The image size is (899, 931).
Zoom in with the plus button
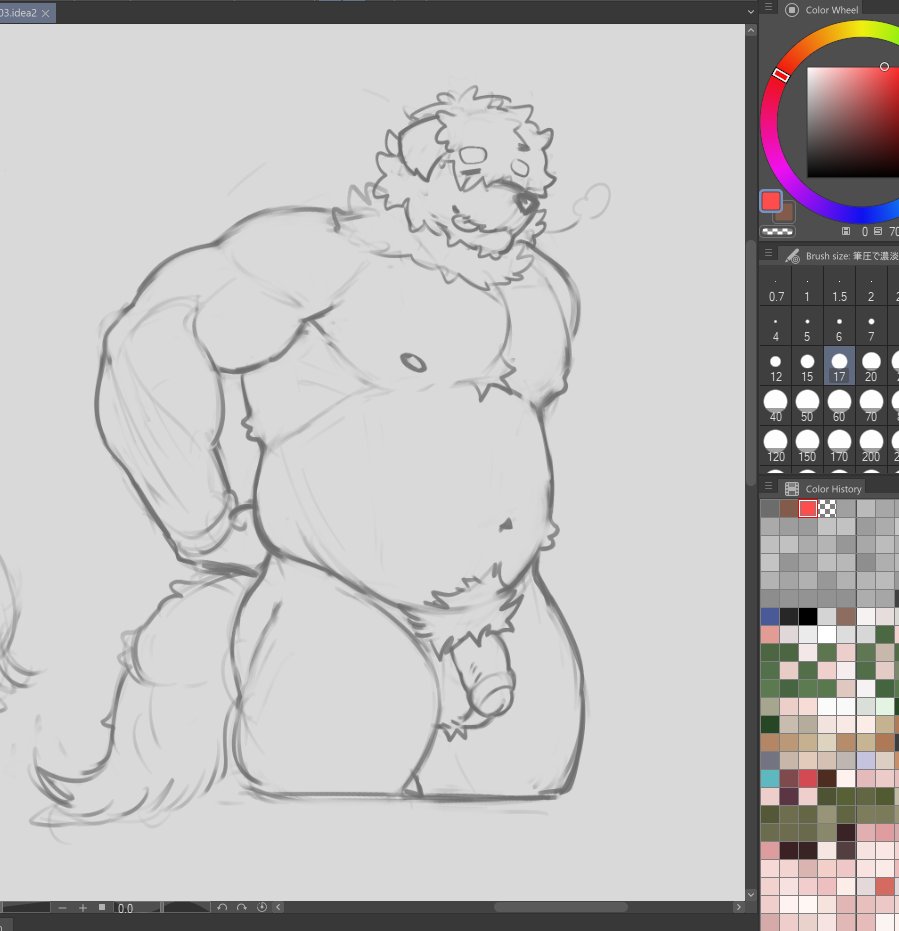[x=83, y=908]
